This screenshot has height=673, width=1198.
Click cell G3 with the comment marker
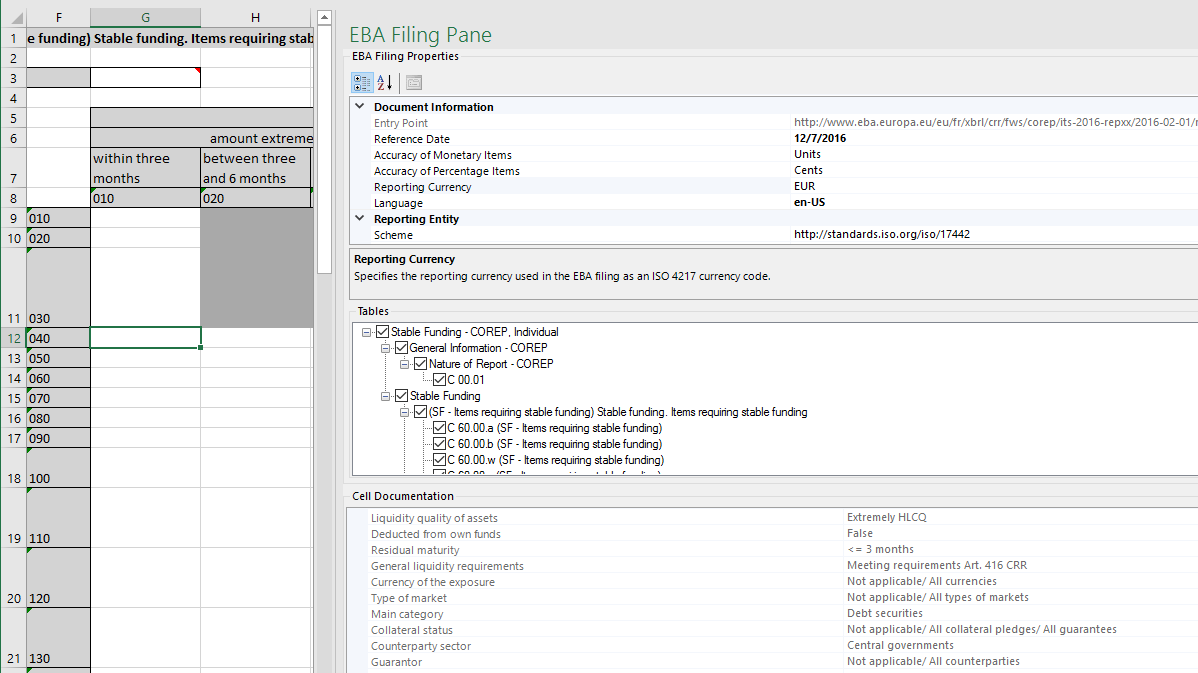(x=145, y=78)
